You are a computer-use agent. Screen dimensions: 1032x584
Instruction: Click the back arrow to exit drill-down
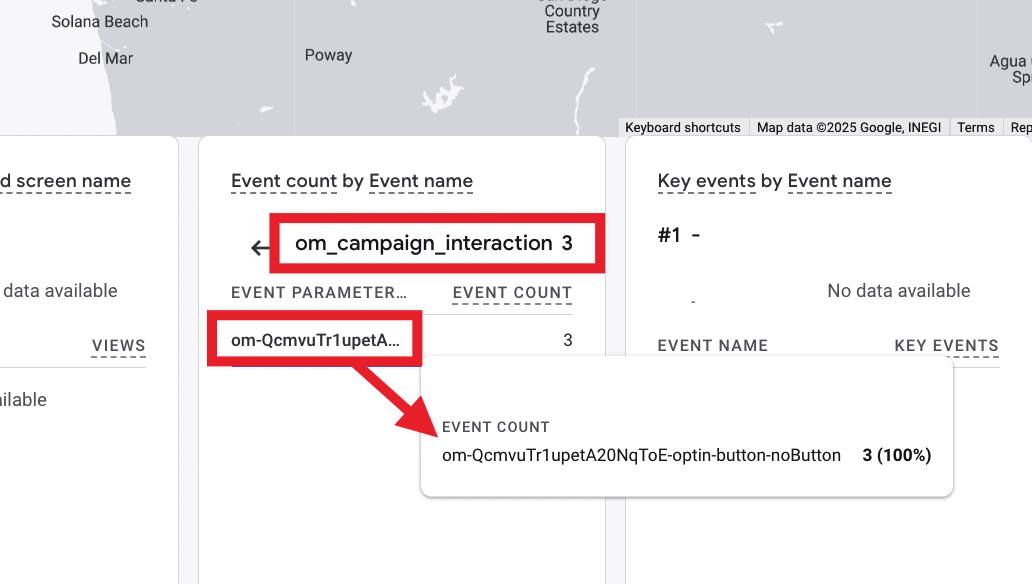[x=260, y=247]
